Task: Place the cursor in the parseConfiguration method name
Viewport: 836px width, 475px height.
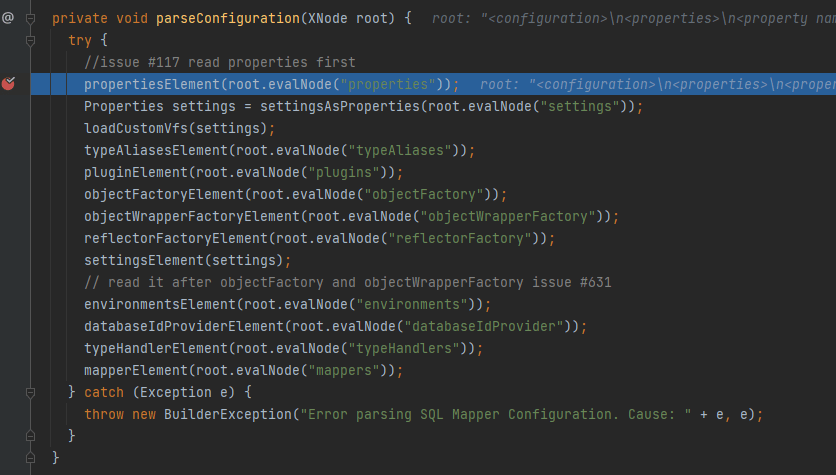Action: click(228, 19)
